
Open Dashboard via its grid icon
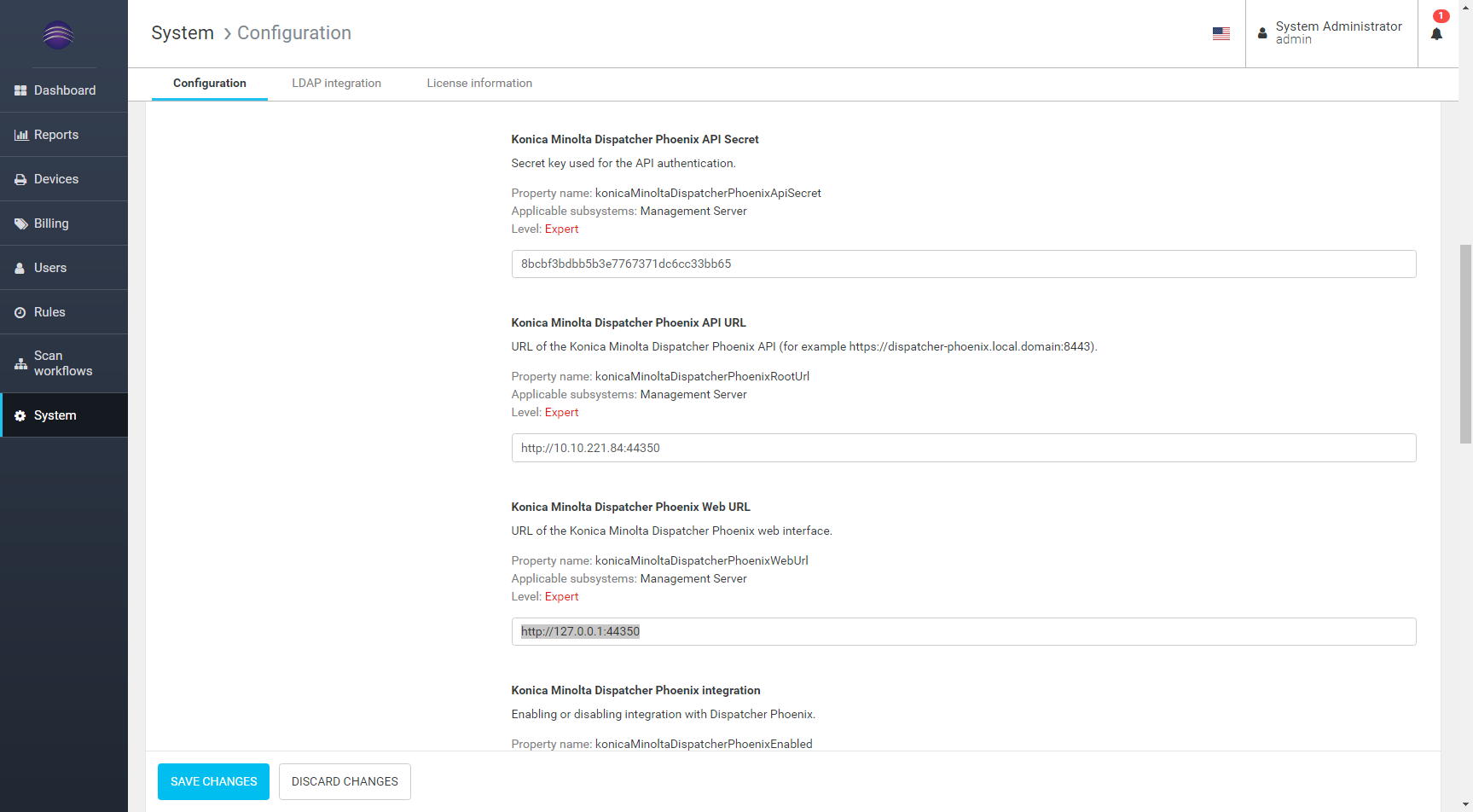(20, 90)
